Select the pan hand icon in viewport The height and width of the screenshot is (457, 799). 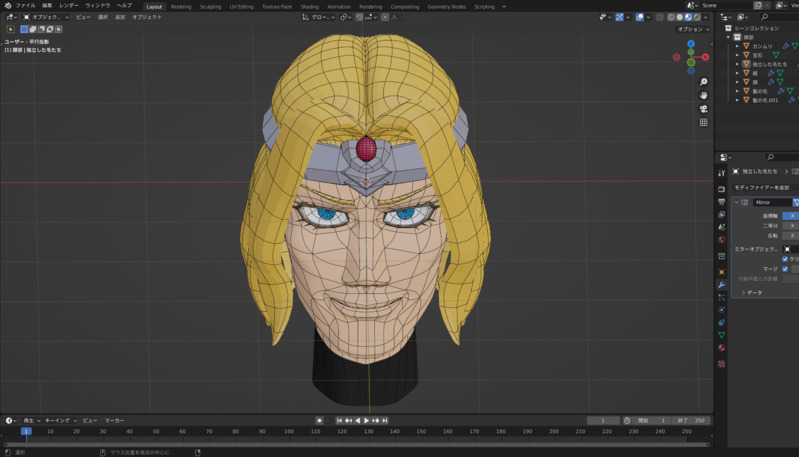tap(704, 96)
